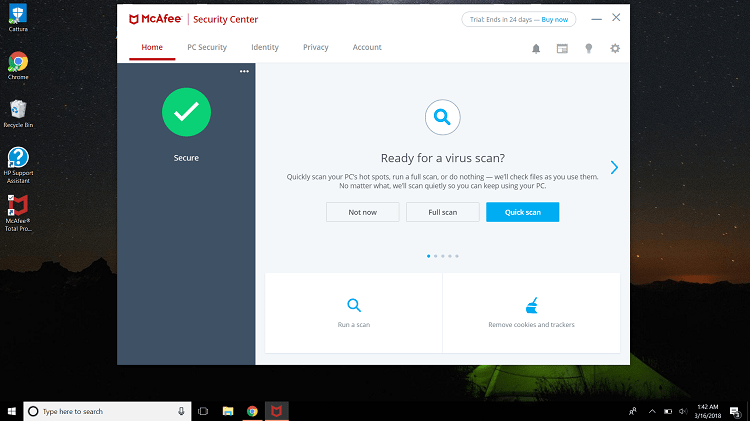This screenshot has height=421, width=750.
Task: Click the Security Center title text
Action: click(225, 20)
